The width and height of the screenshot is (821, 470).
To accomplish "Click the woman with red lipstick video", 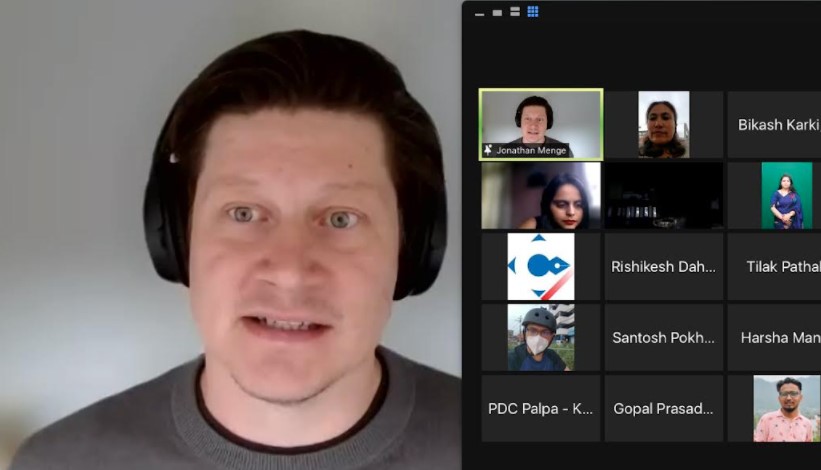I will [x=541, y=196].
